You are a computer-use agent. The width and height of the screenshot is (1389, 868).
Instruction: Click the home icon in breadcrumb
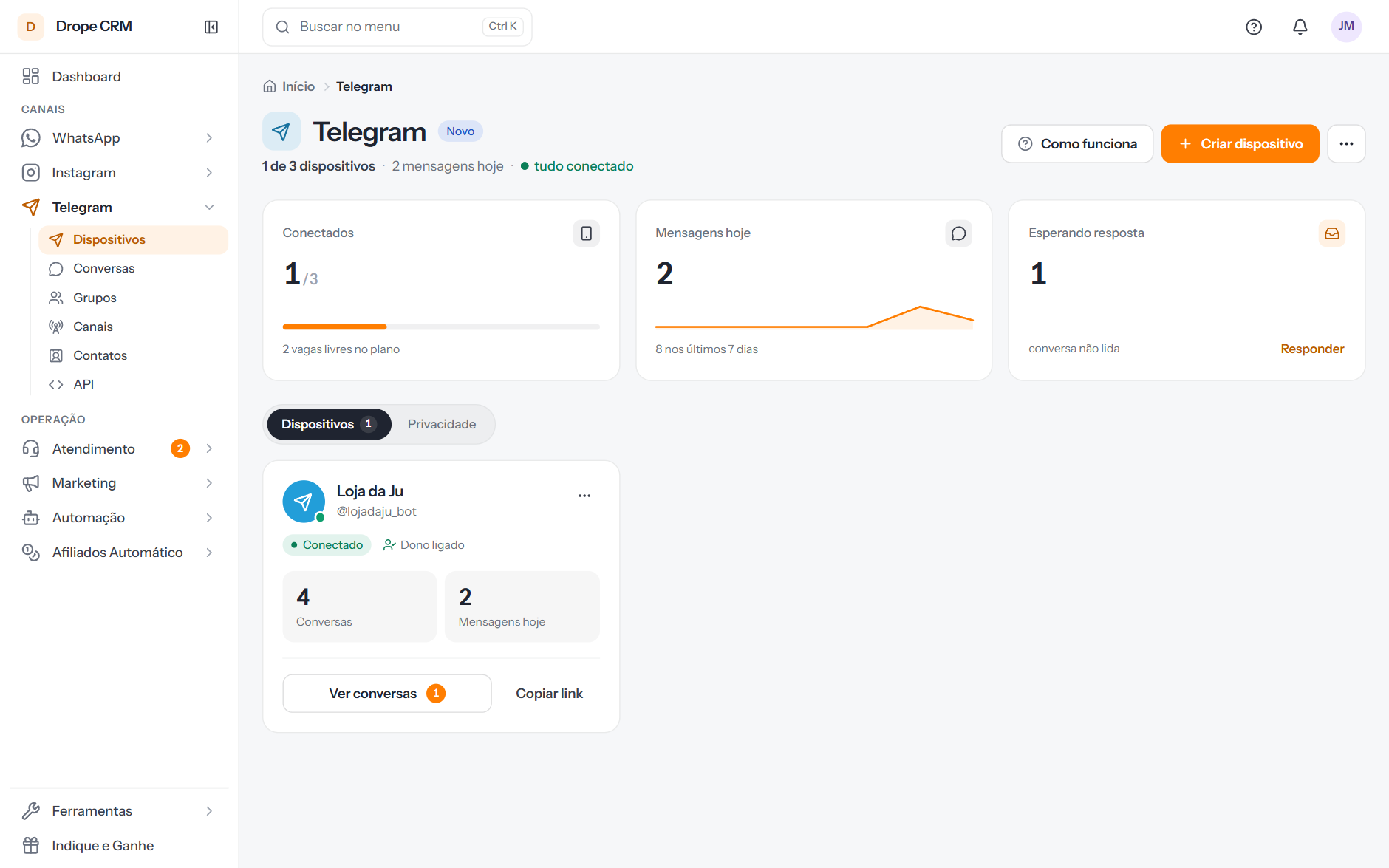click(x=270, y=86)
